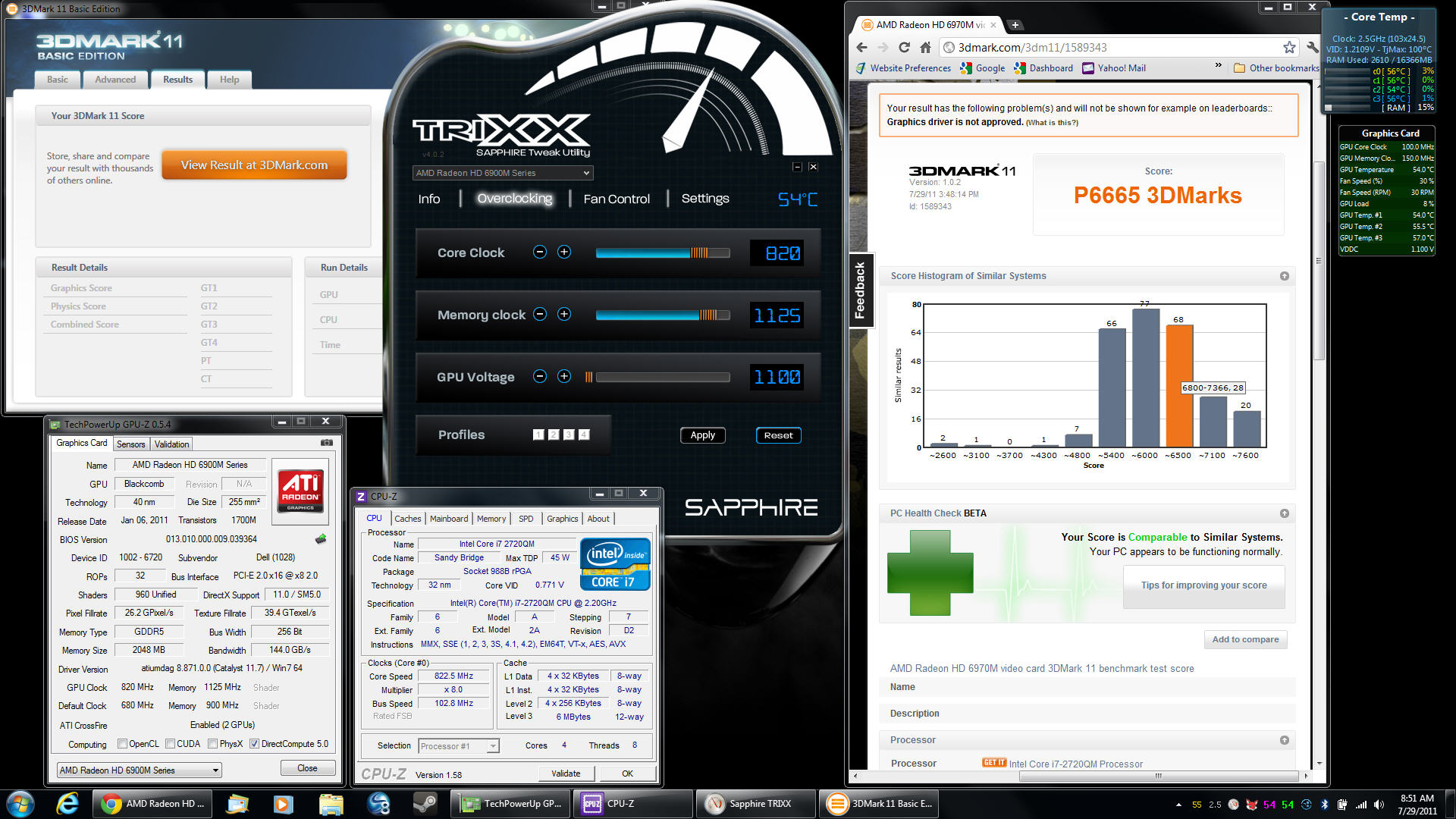
Task: Collapse PC Health Check section
Action: pos(1285,513)
